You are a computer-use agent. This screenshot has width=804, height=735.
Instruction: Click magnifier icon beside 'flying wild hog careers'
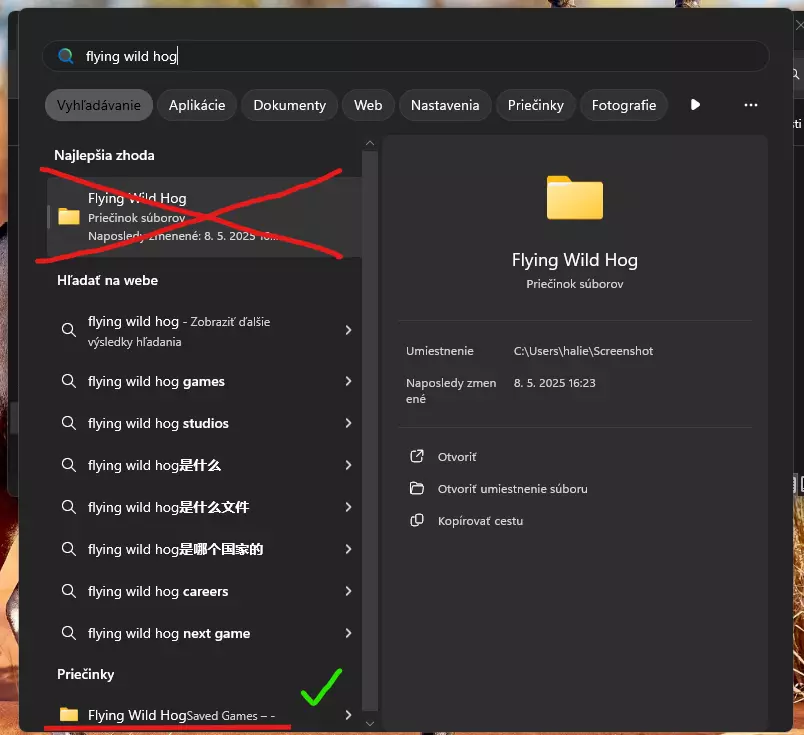click(x=69, y=591)
